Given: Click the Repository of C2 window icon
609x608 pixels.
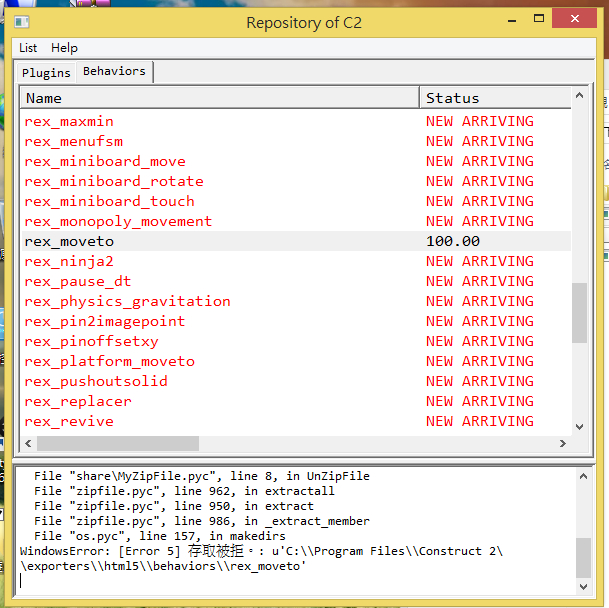Looking at the screenshot, I should [x=22, y=22].
